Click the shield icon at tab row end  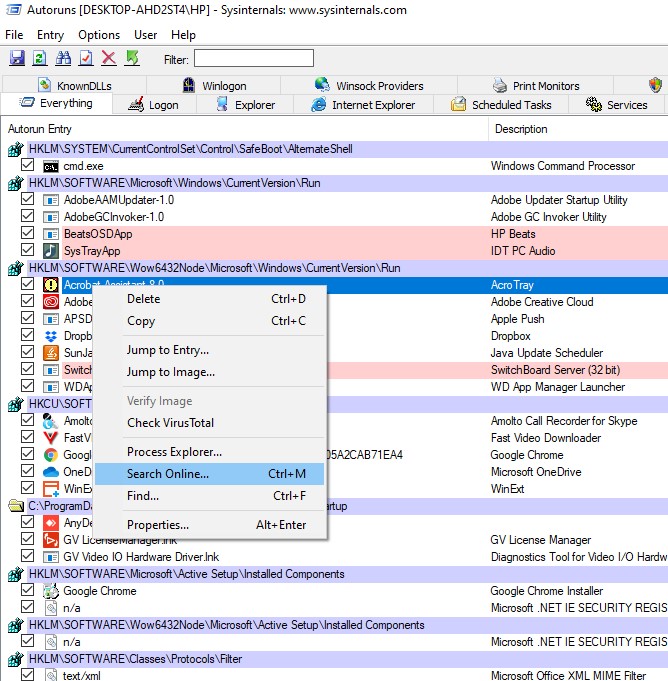[655, 85]
